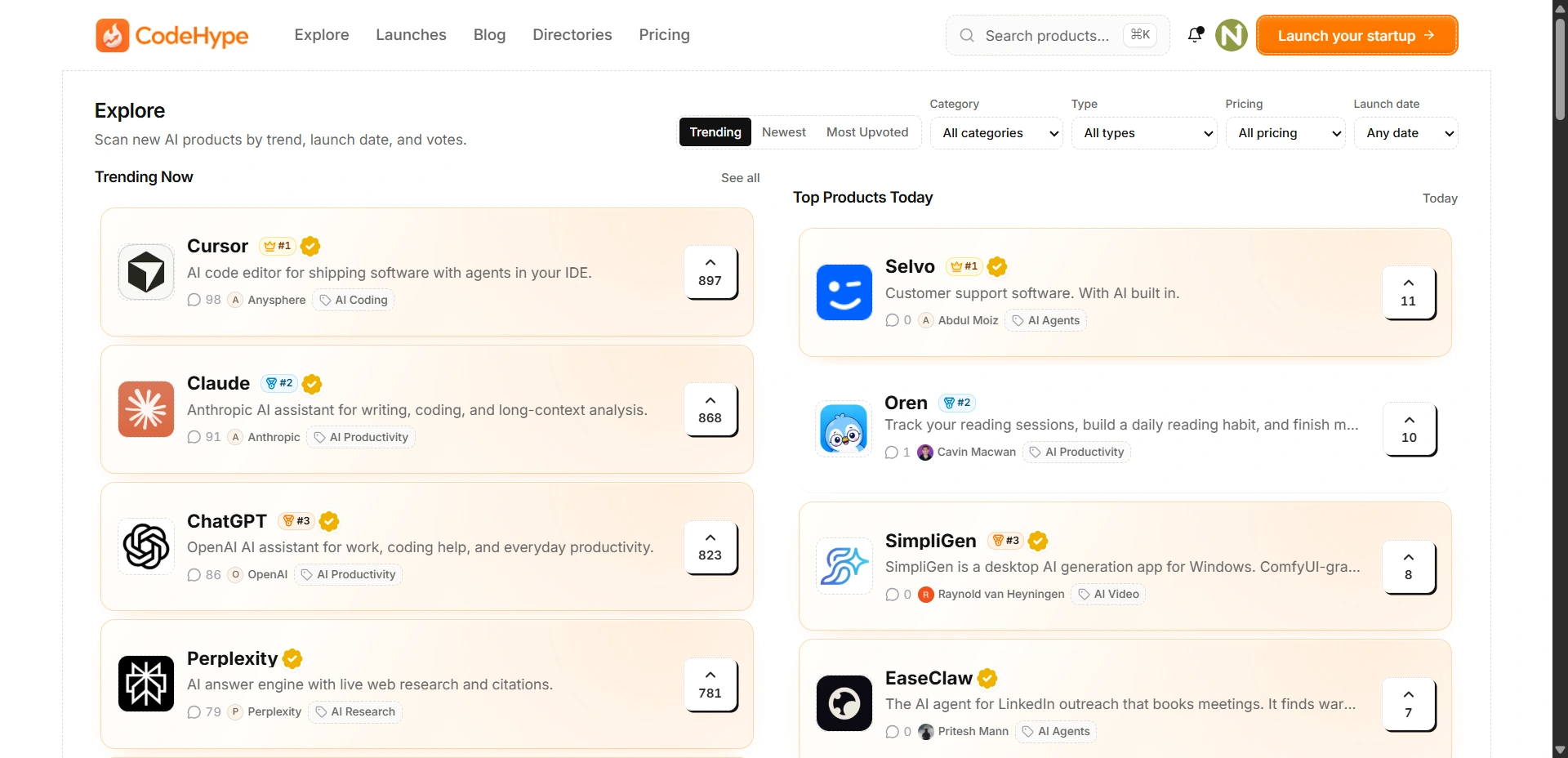
Task: Switch to Most Upvoted tab
Action: click(867, 132)
